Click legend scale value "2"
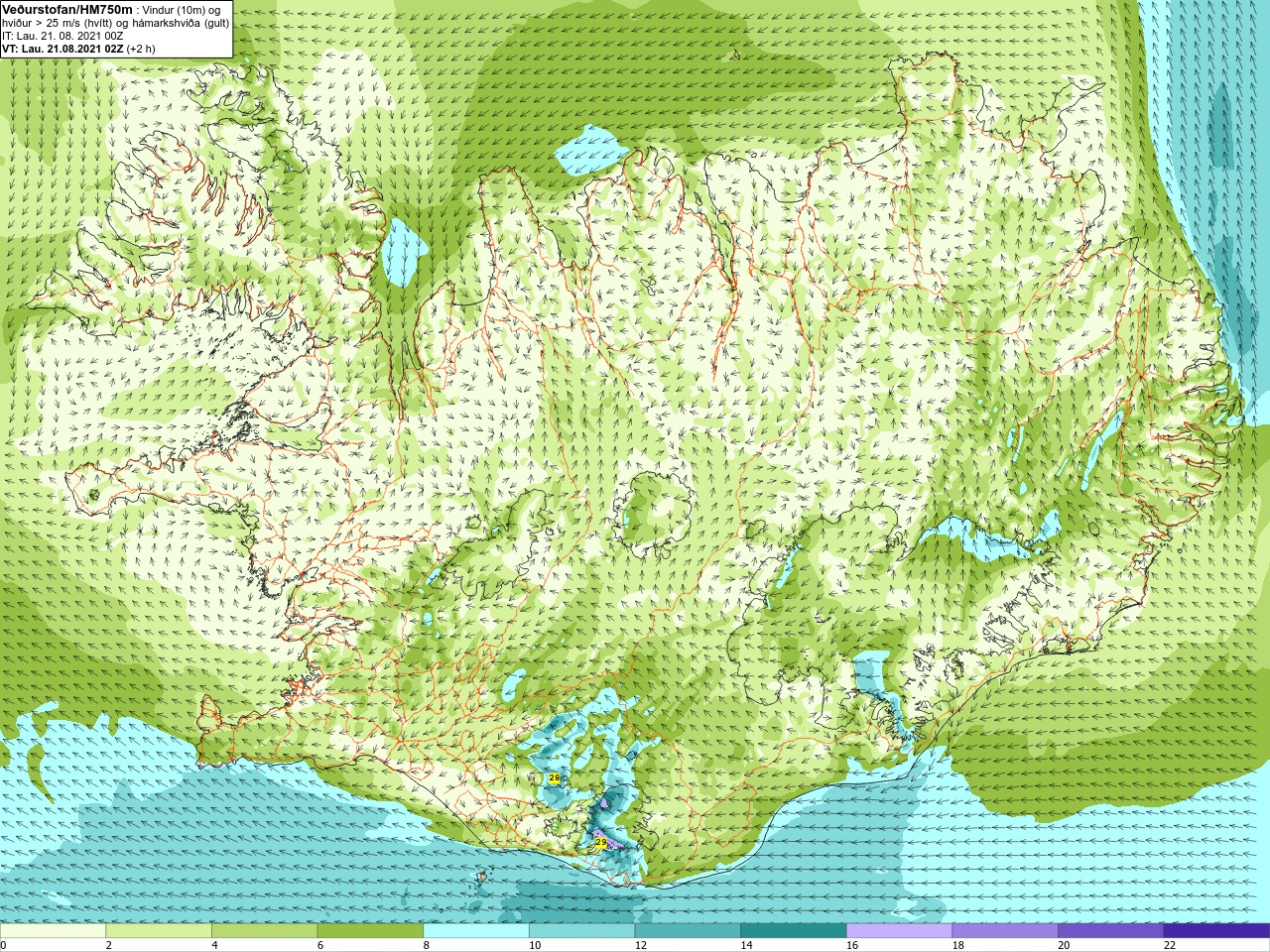 [108, 945]
